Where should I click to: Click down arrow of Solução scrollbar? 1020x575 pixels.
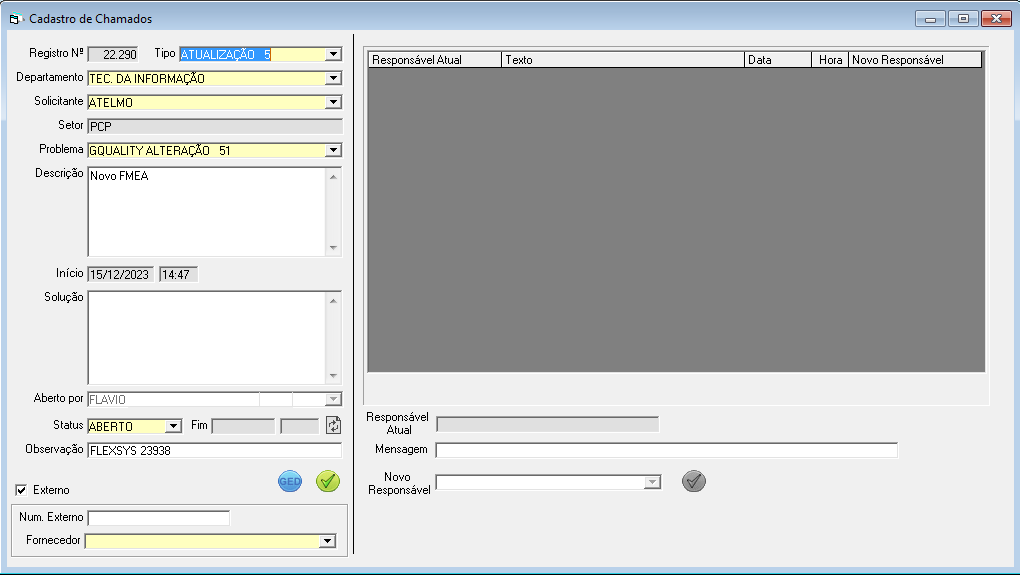tap(333, 376)
